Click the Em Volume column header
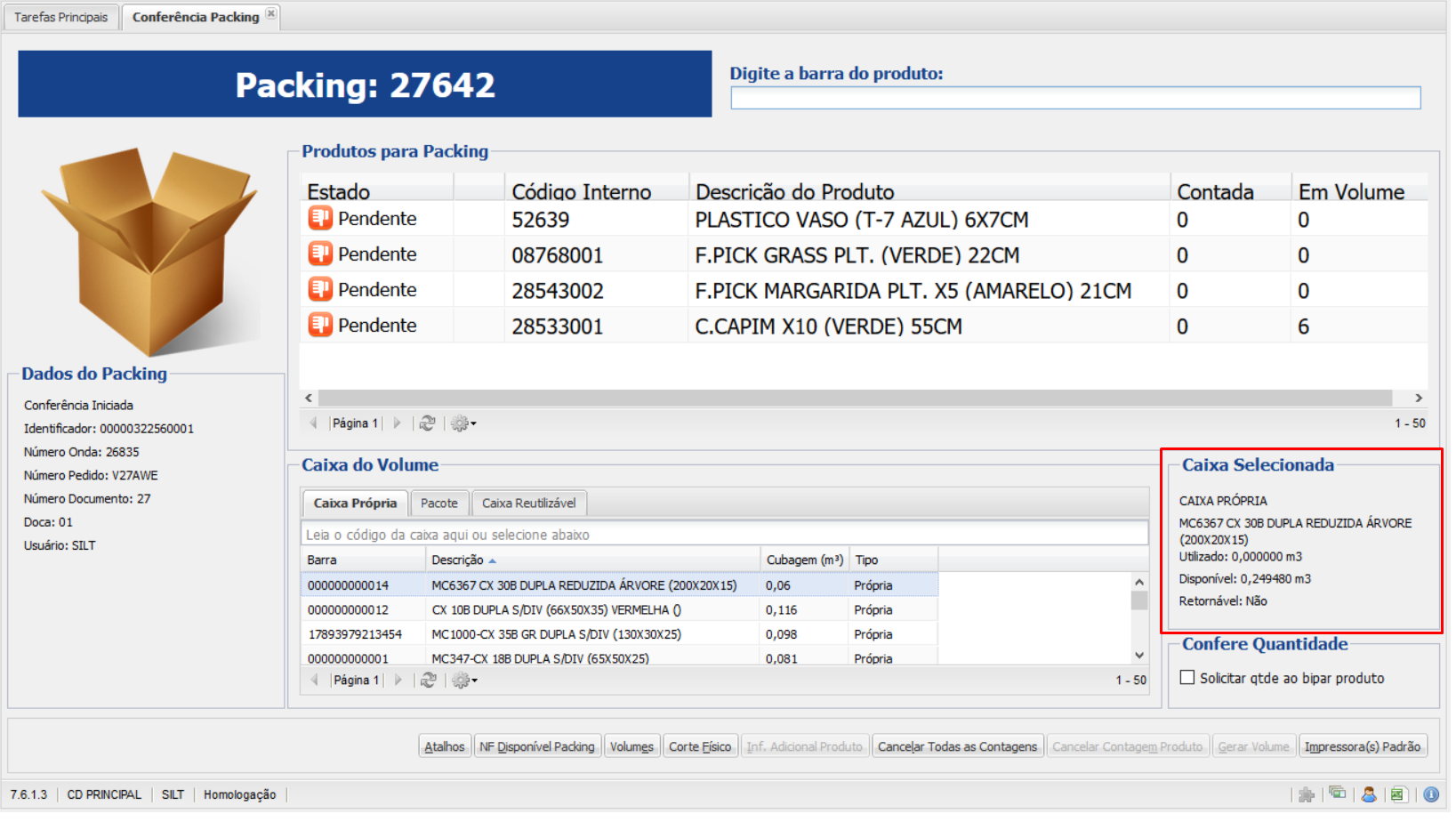The height and width of the screenshot is (822, 1456). [1359, 189]
